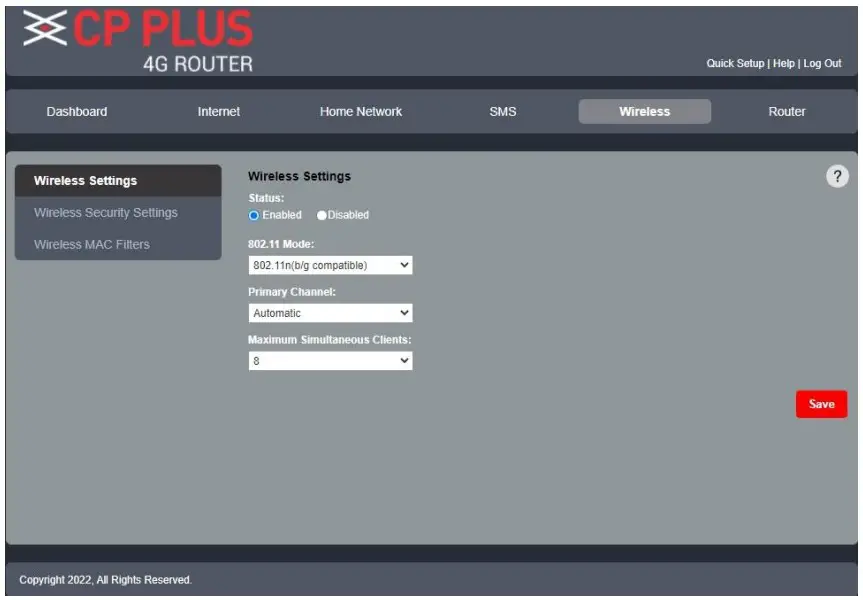Viewport: 863px width, 600px height.
Task: Open Wireless Security Settings in the sidebar
Action: coord(118,212)
